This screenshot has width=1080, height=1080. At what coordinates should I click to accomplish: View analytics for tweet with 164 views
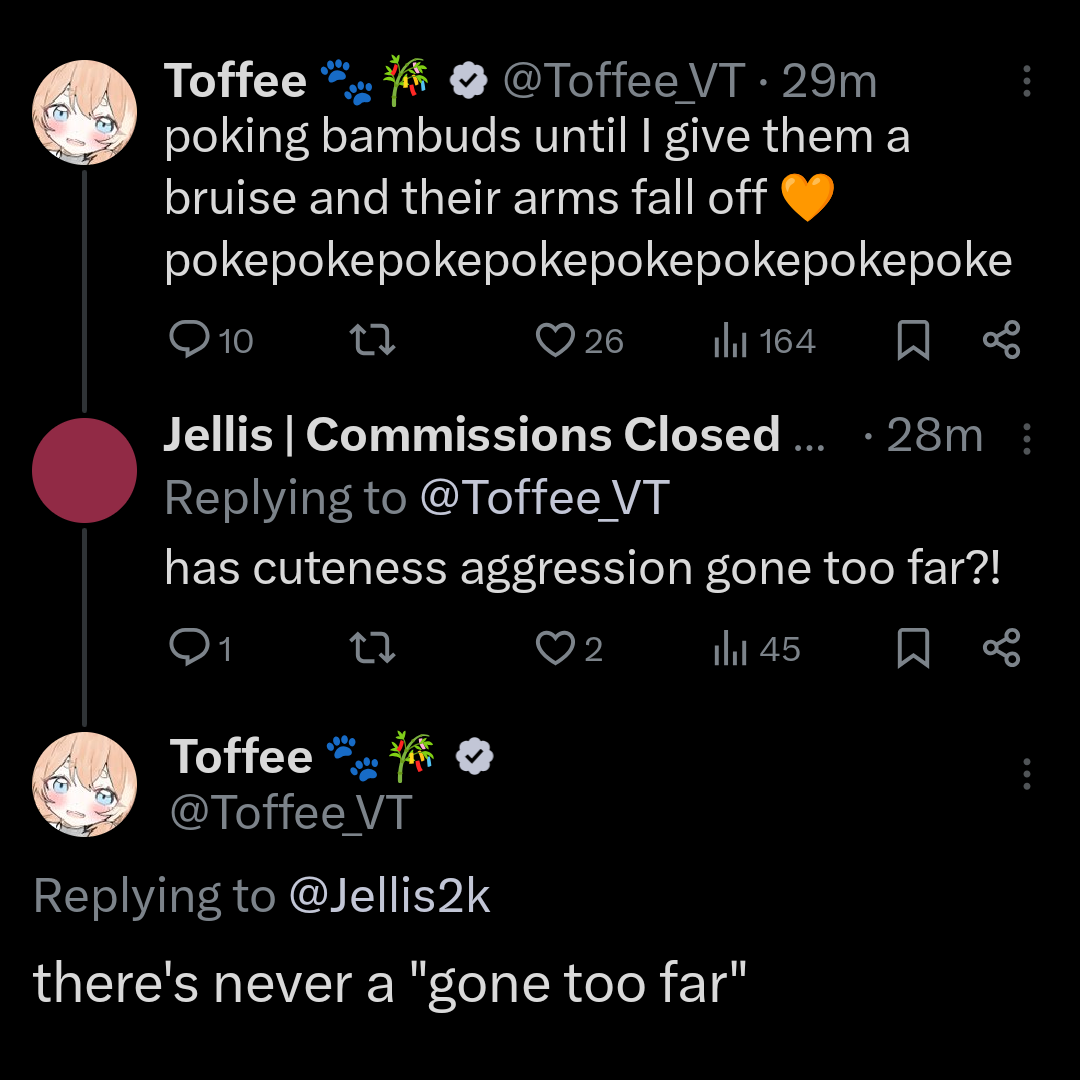(731, 342)
